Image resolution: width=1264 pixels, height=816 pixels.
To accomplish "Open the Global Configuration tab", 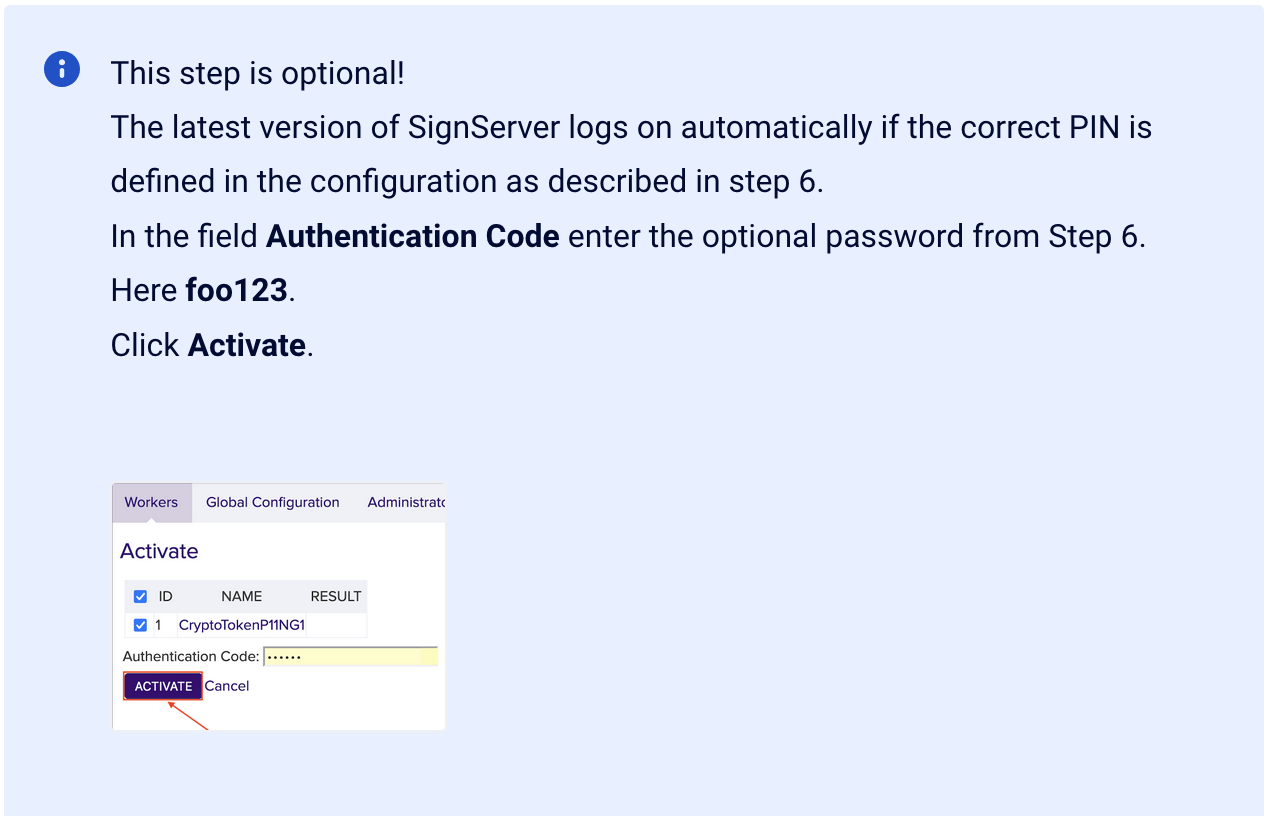I will pyautogui.click(x=272, y=502).
